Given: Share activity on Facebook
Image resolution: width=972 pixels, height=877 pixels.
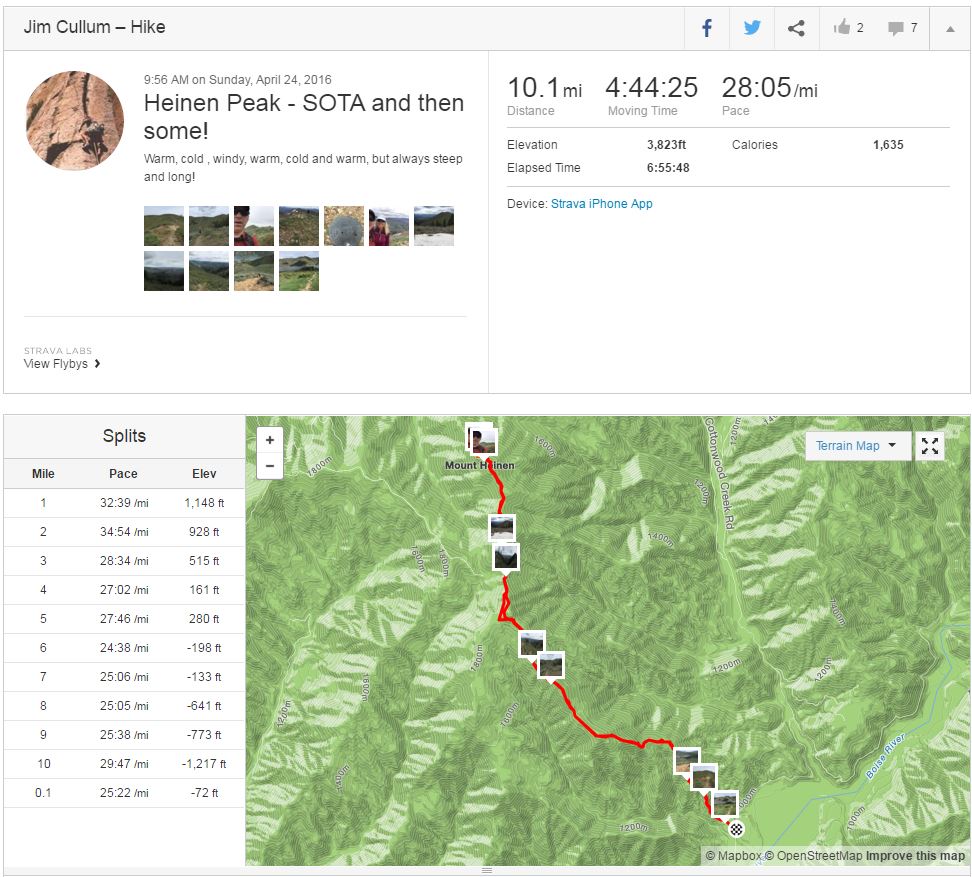Looking at the screenshot, I should coord(707,28).
